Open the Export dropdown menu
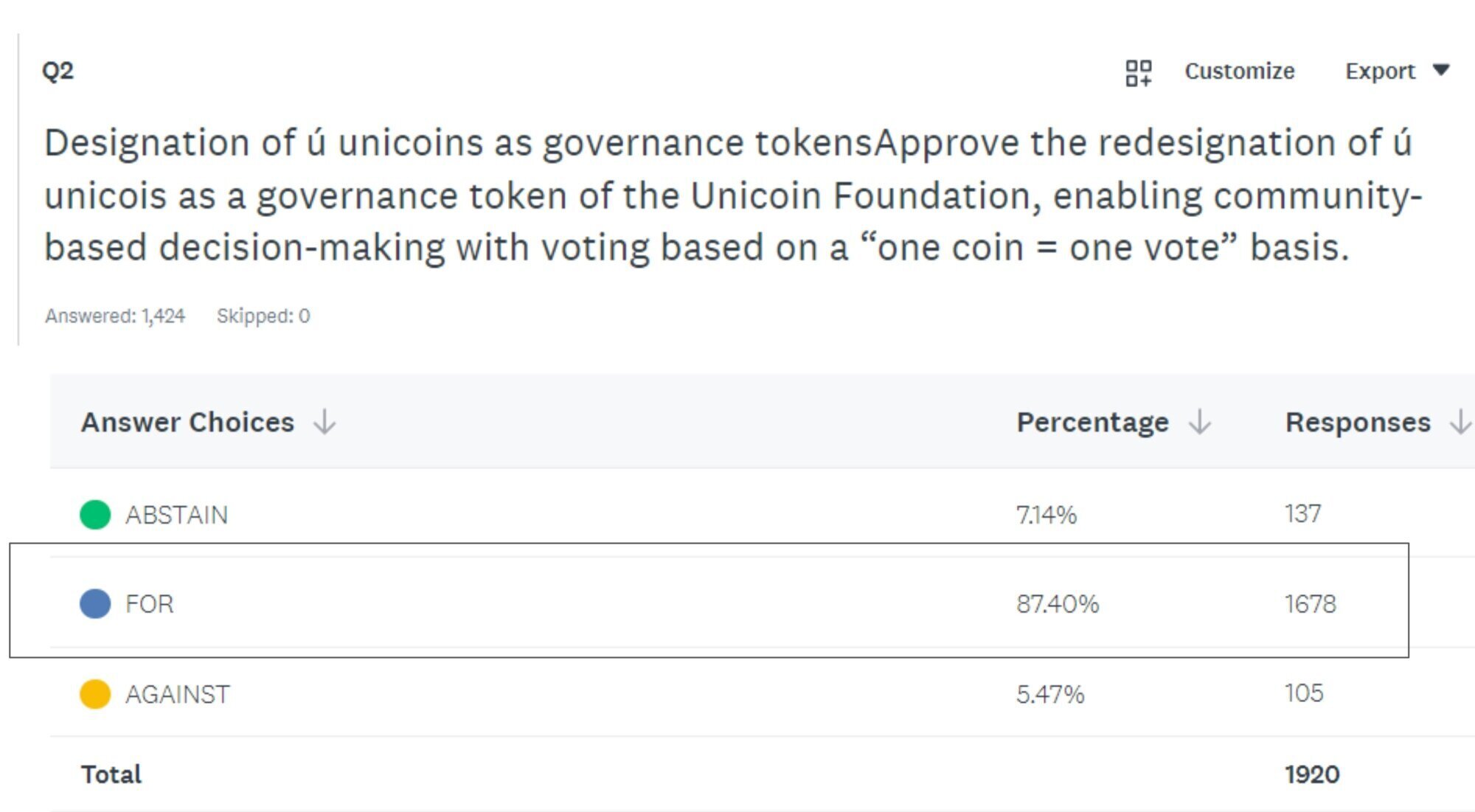This screenshot has height=812, width=1475. click(1380, 72)
